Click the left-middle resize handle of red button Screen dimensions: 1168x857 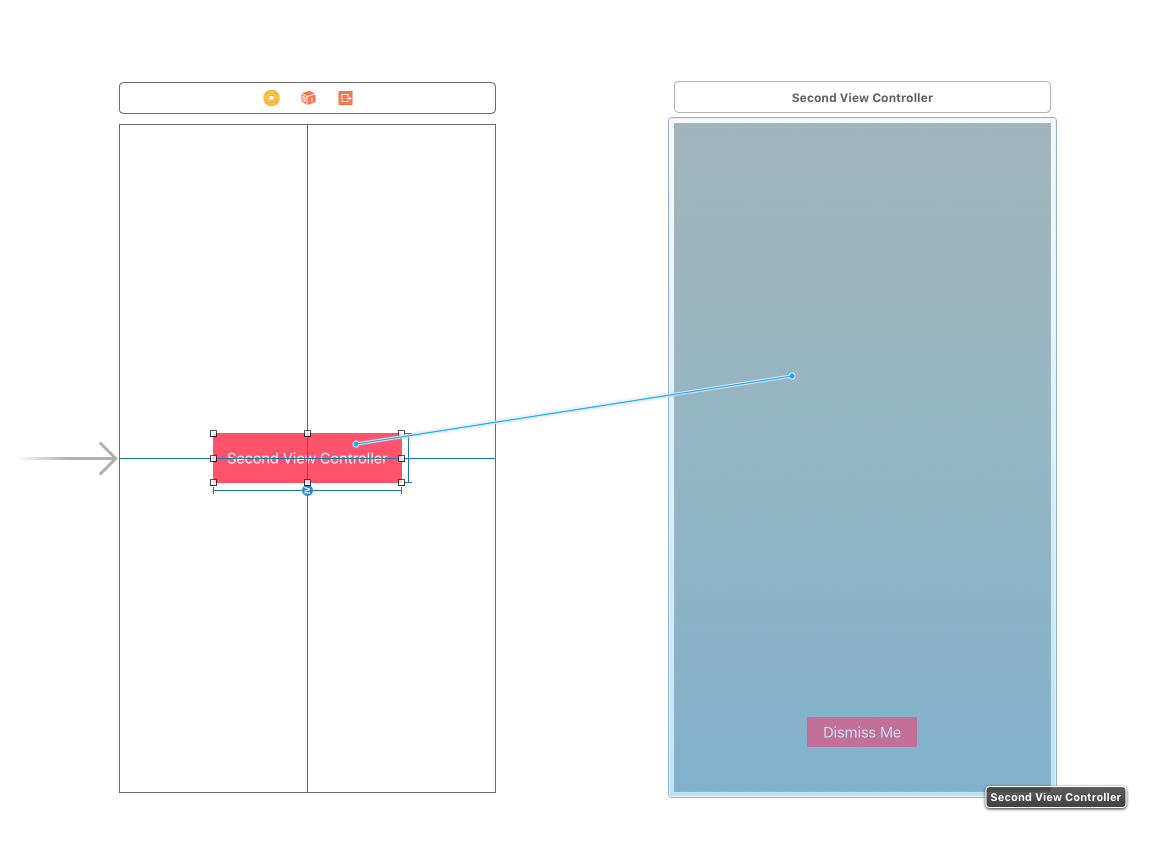click(213, 458)
